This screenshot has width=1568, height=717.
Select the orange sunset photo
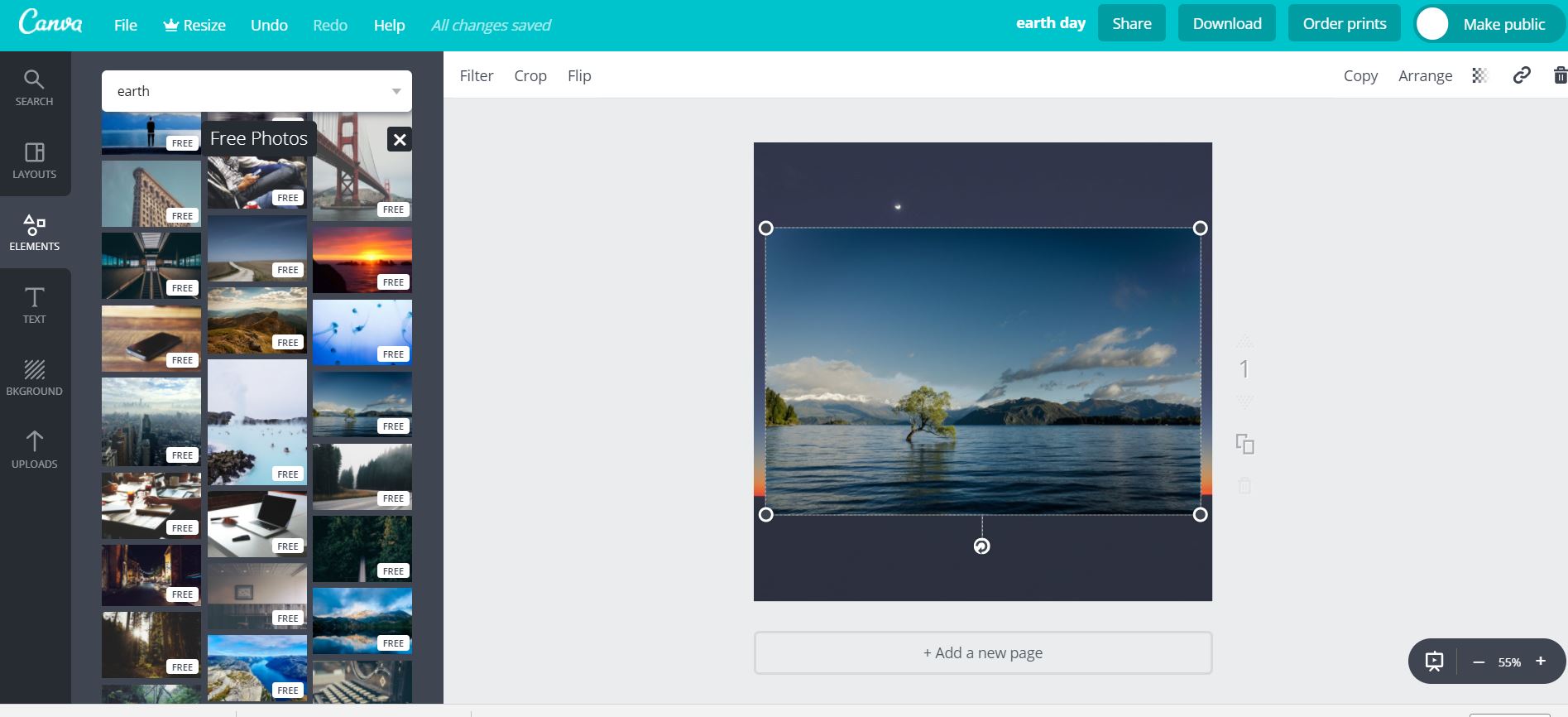pos(362,260)
